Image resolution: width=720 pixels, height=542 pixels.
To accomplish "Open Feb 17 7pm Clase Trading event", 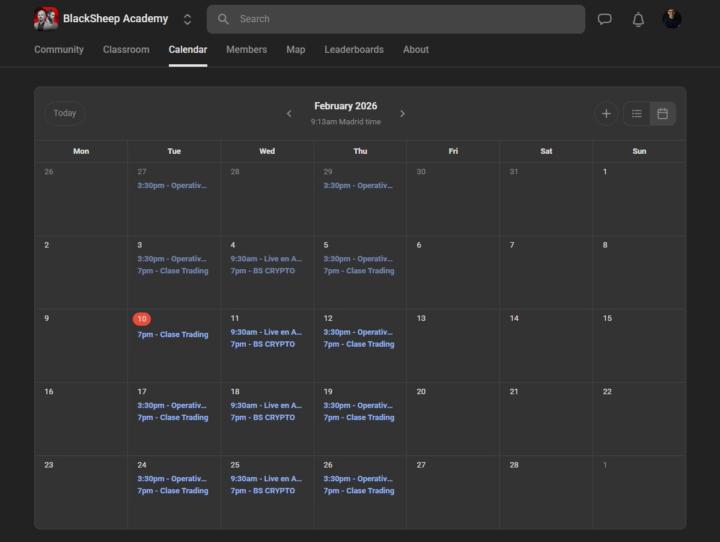I will pos(173,418).
